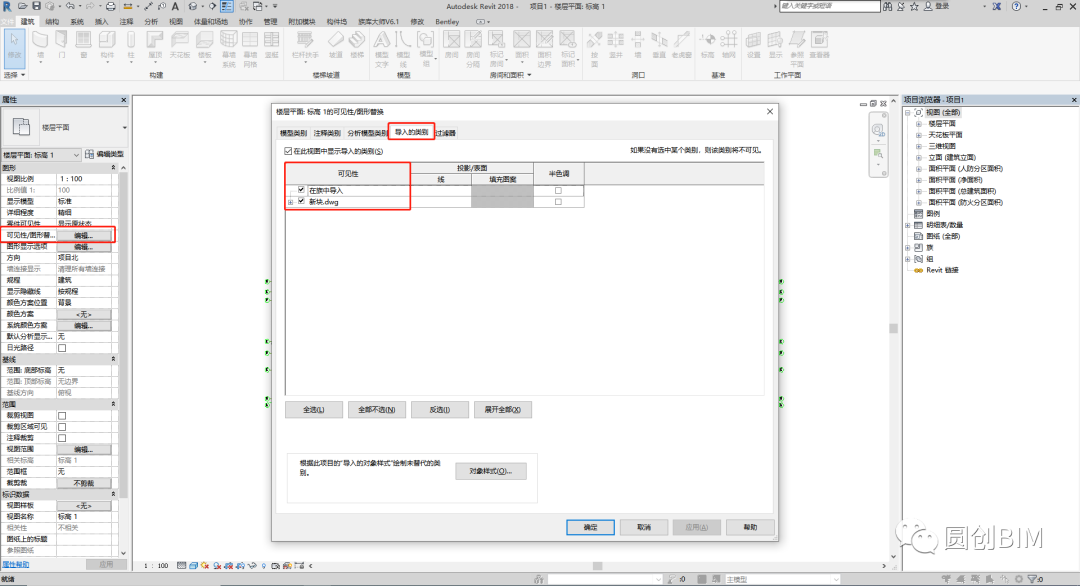1080x586 pixels.
Task: Select the Column (柱) tool in ribbon
Action: [x=131, y=46]
